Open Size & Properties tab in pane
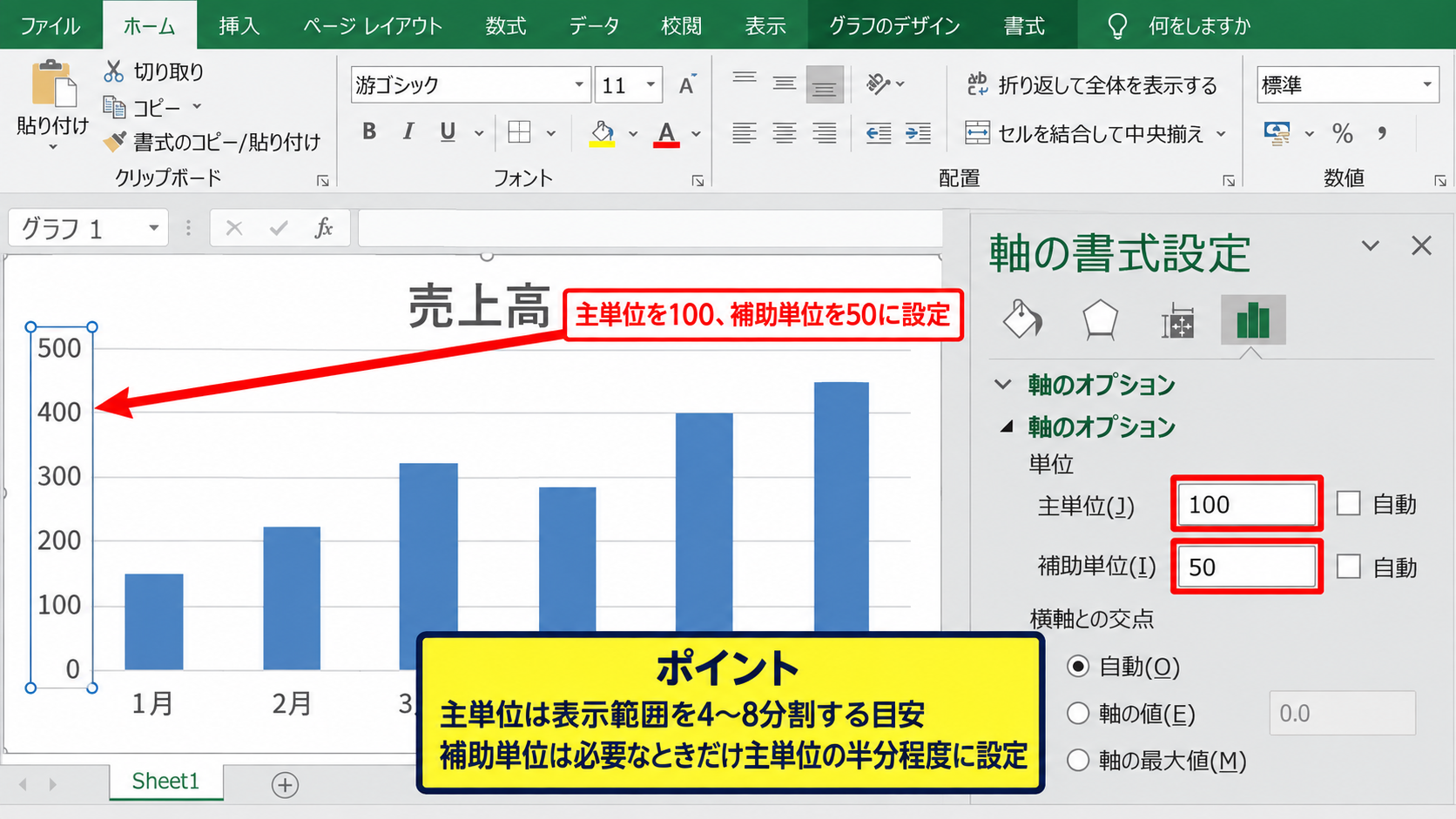 (1177, 321)
